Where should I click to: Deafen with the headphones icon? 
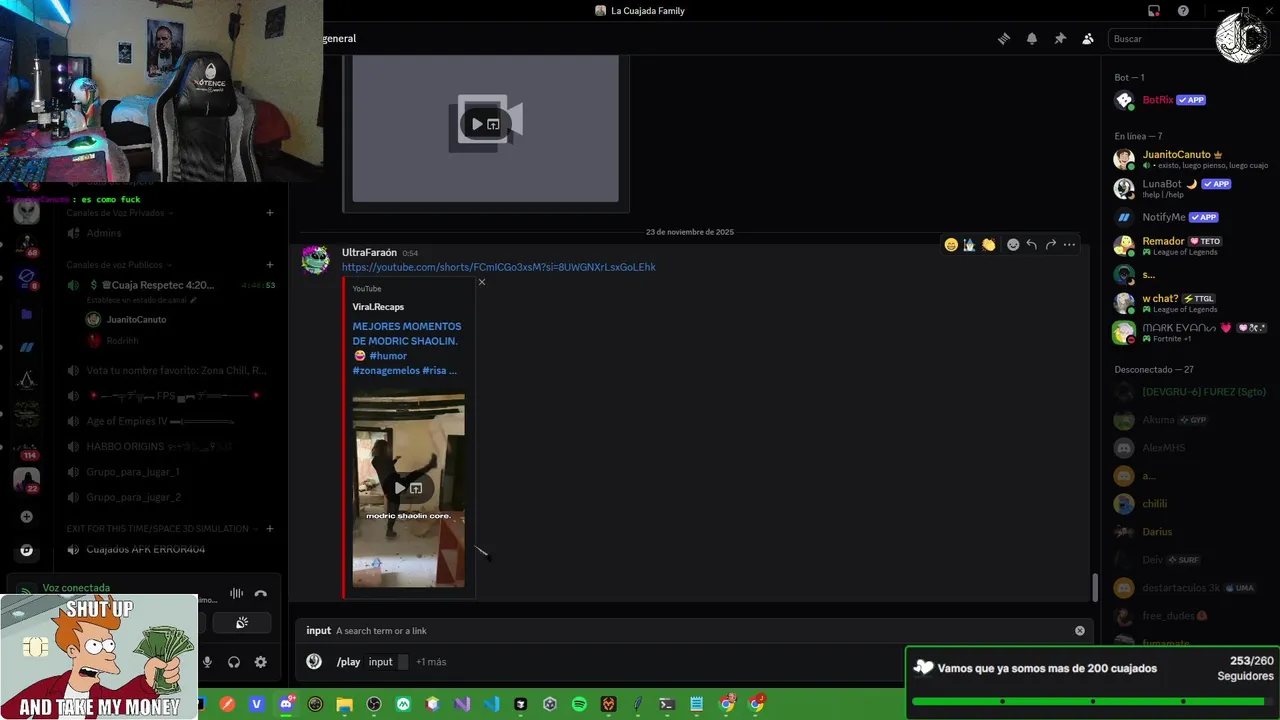[234, 662]
